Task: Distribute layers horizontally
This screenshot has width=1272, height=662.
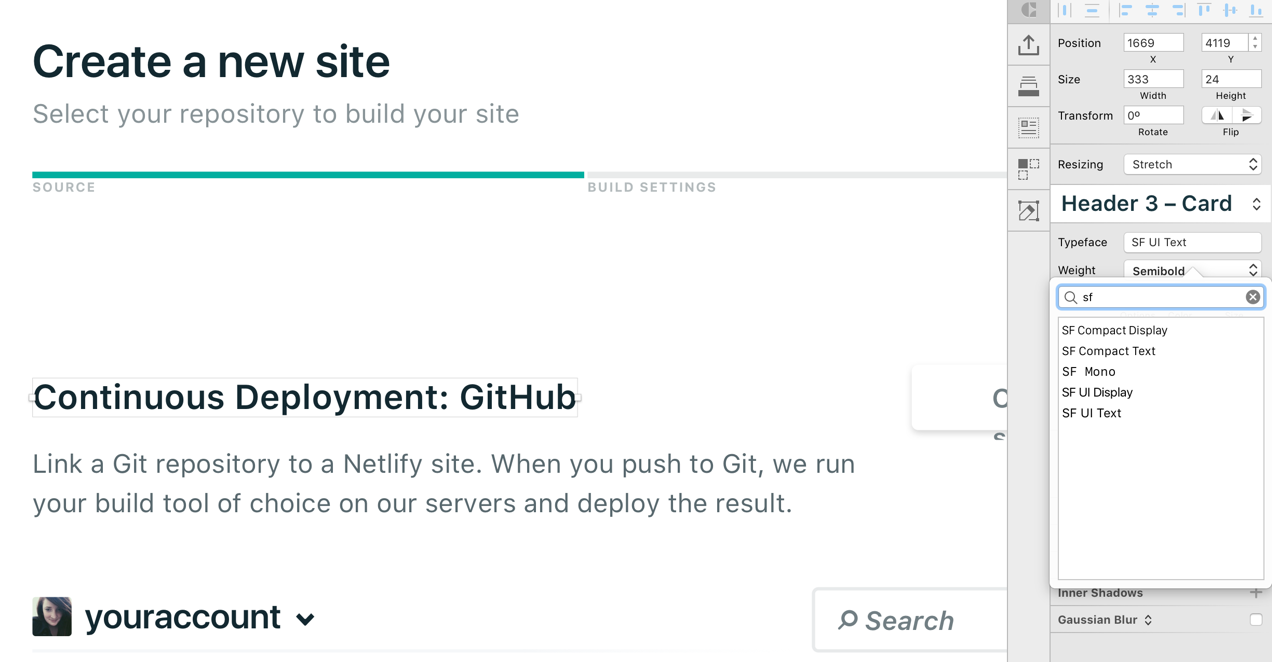Action: click(x=1065, y=10)
